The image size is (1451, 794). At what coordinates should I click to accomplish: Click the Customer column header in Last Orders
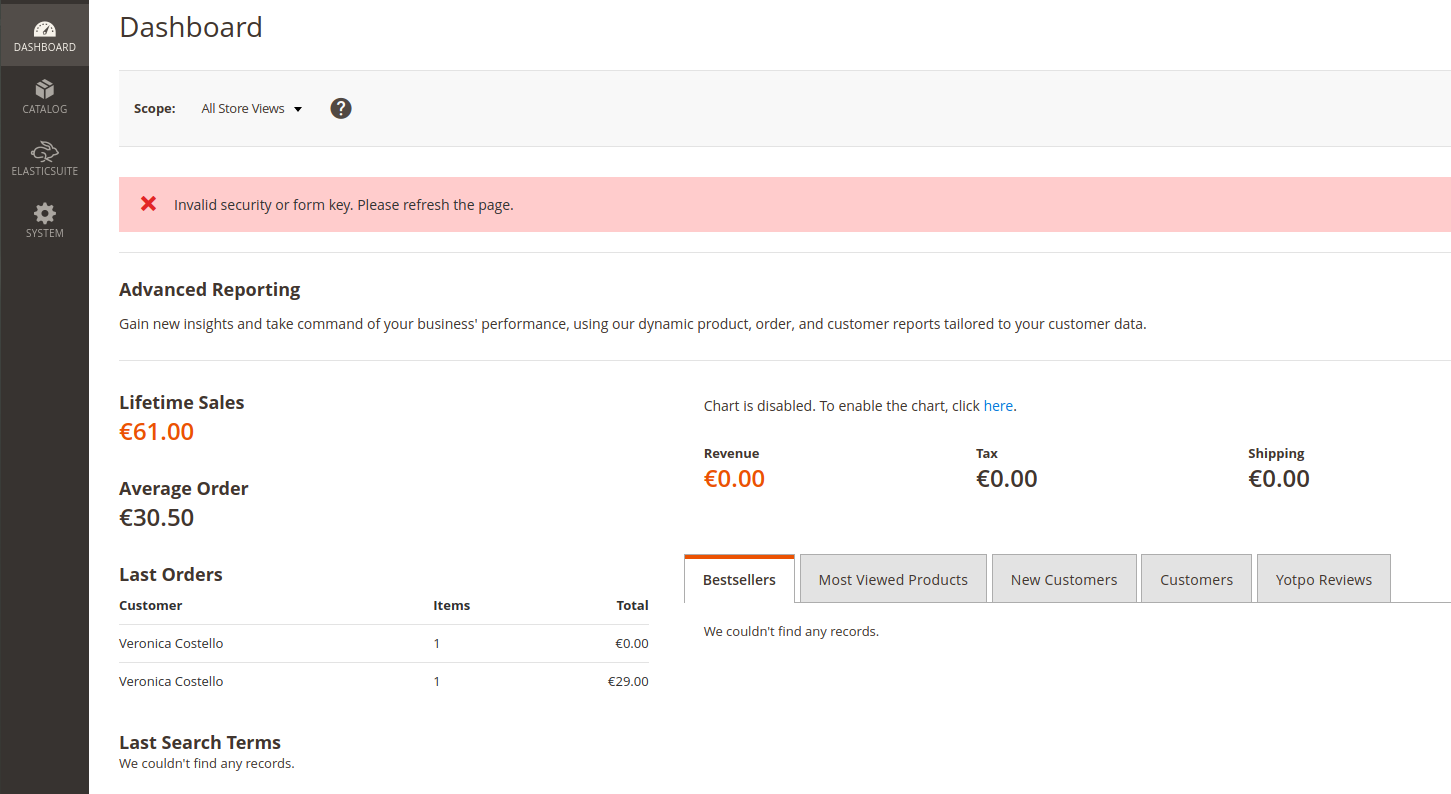[x=150, y=605]
